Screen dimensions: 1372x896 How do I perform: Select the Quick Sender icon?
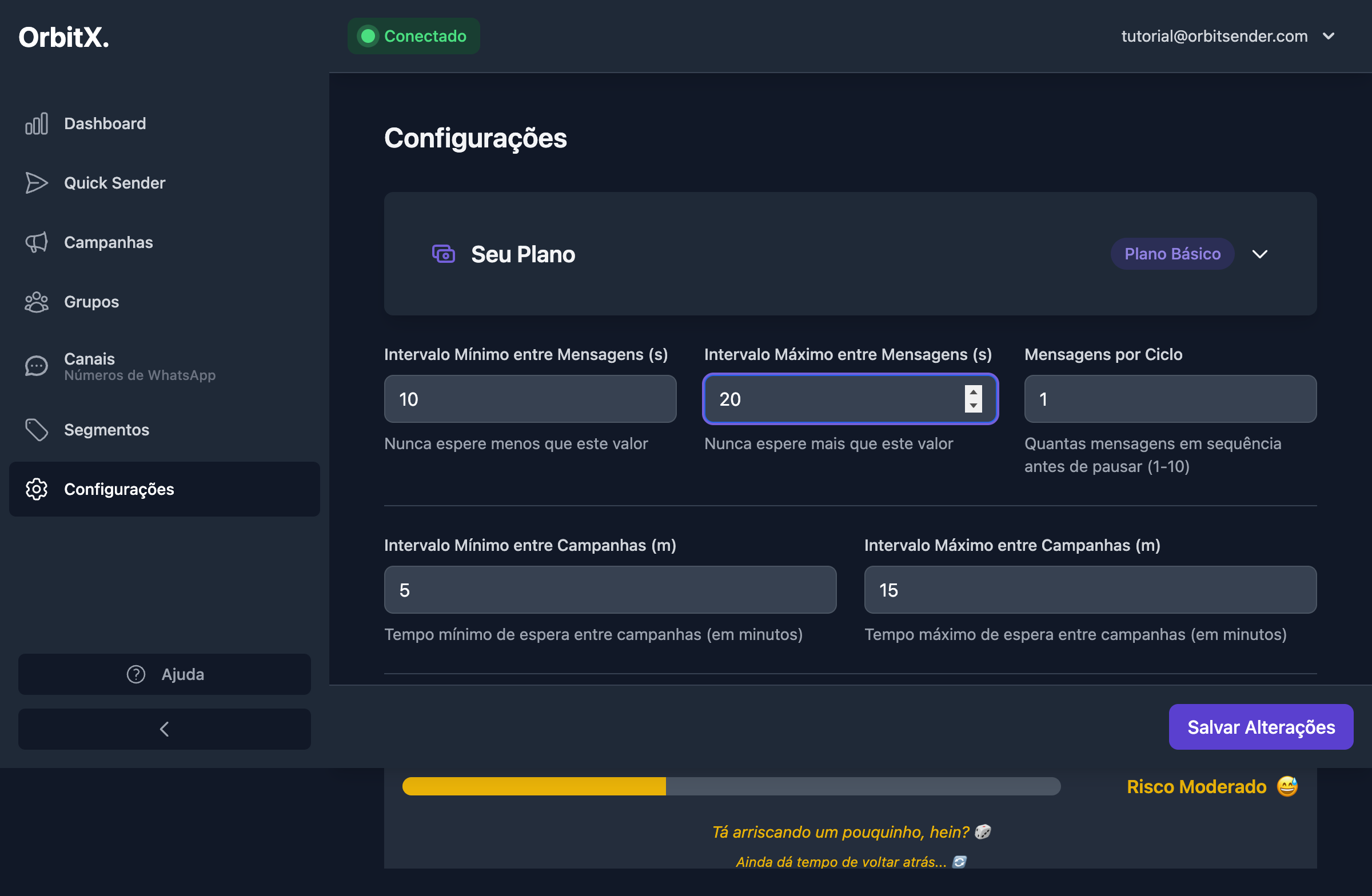click(37, 183)
